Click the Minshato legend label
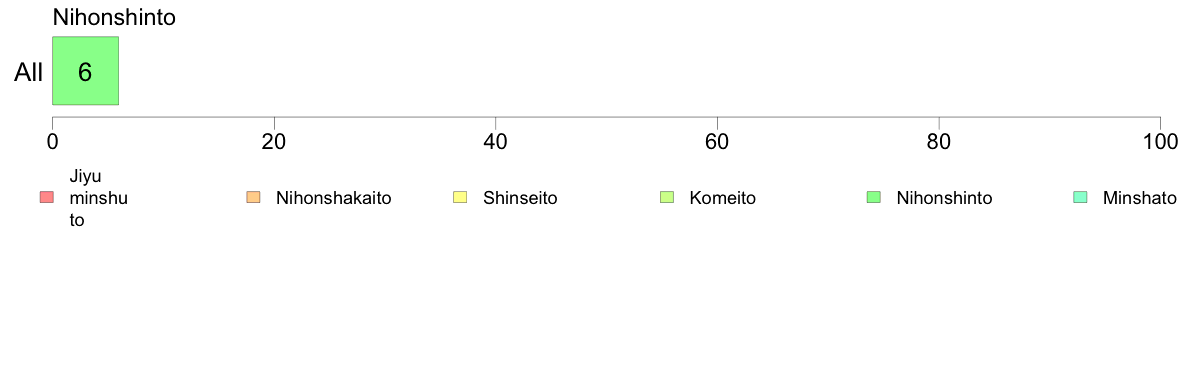 pyautogui.click(x=1140, y=198)
